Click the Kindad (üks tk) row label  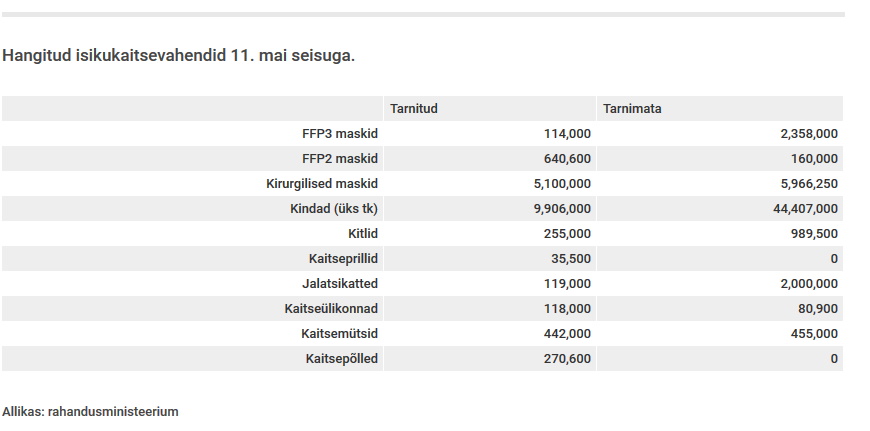coord(333,209)
